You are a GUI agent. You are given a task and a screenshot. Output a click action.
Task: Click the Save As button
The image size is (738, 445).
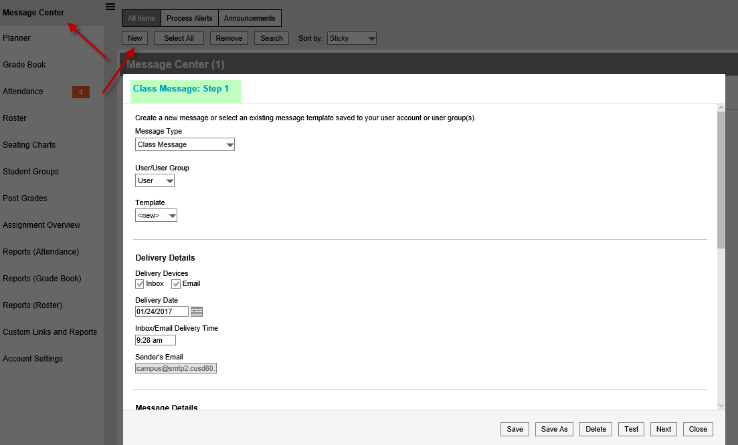coord(554,429)
